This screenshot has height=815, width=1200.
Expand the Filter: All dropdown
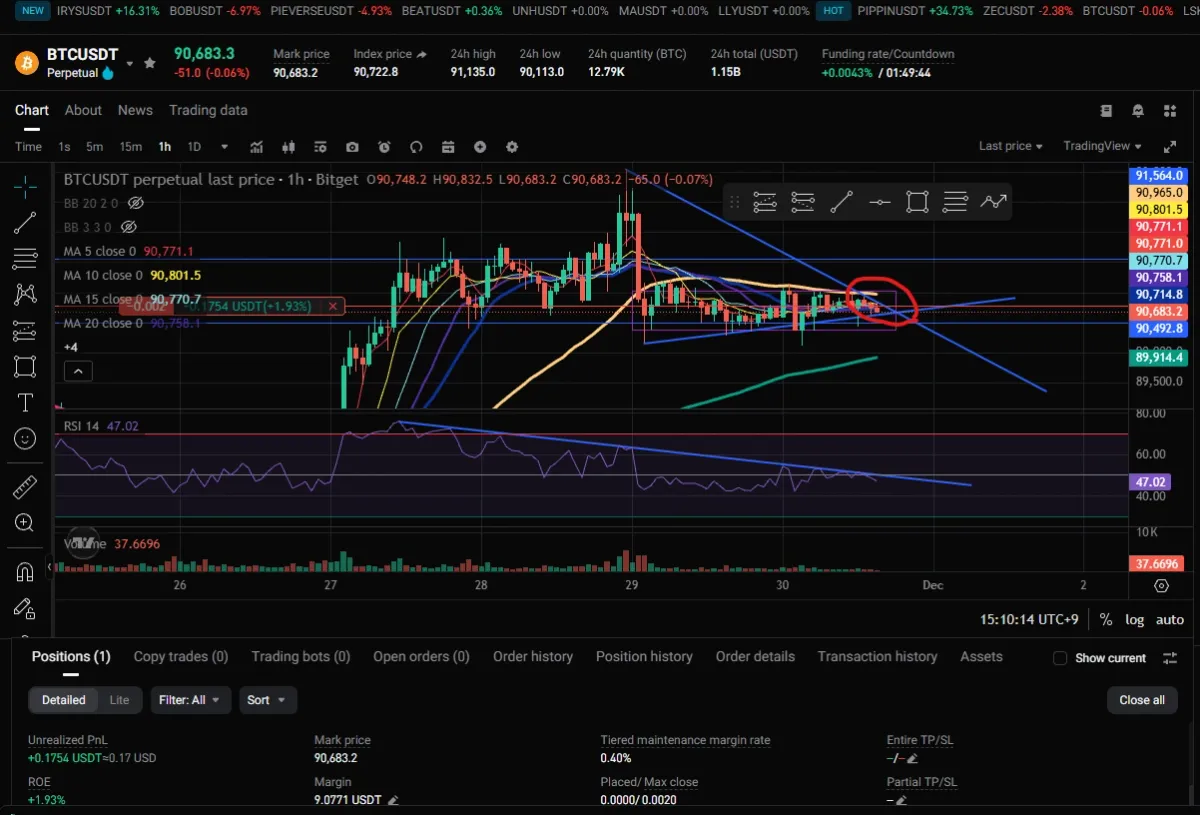click(191, 700)
